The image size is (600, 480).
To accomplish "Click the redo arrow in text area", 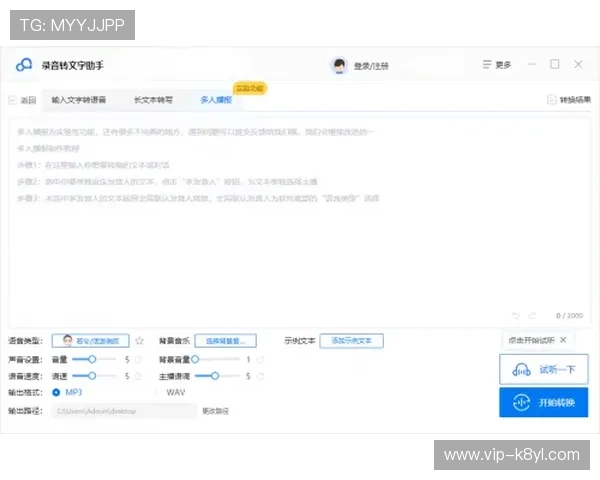I will pyautogui.click(x=532, y=316).
